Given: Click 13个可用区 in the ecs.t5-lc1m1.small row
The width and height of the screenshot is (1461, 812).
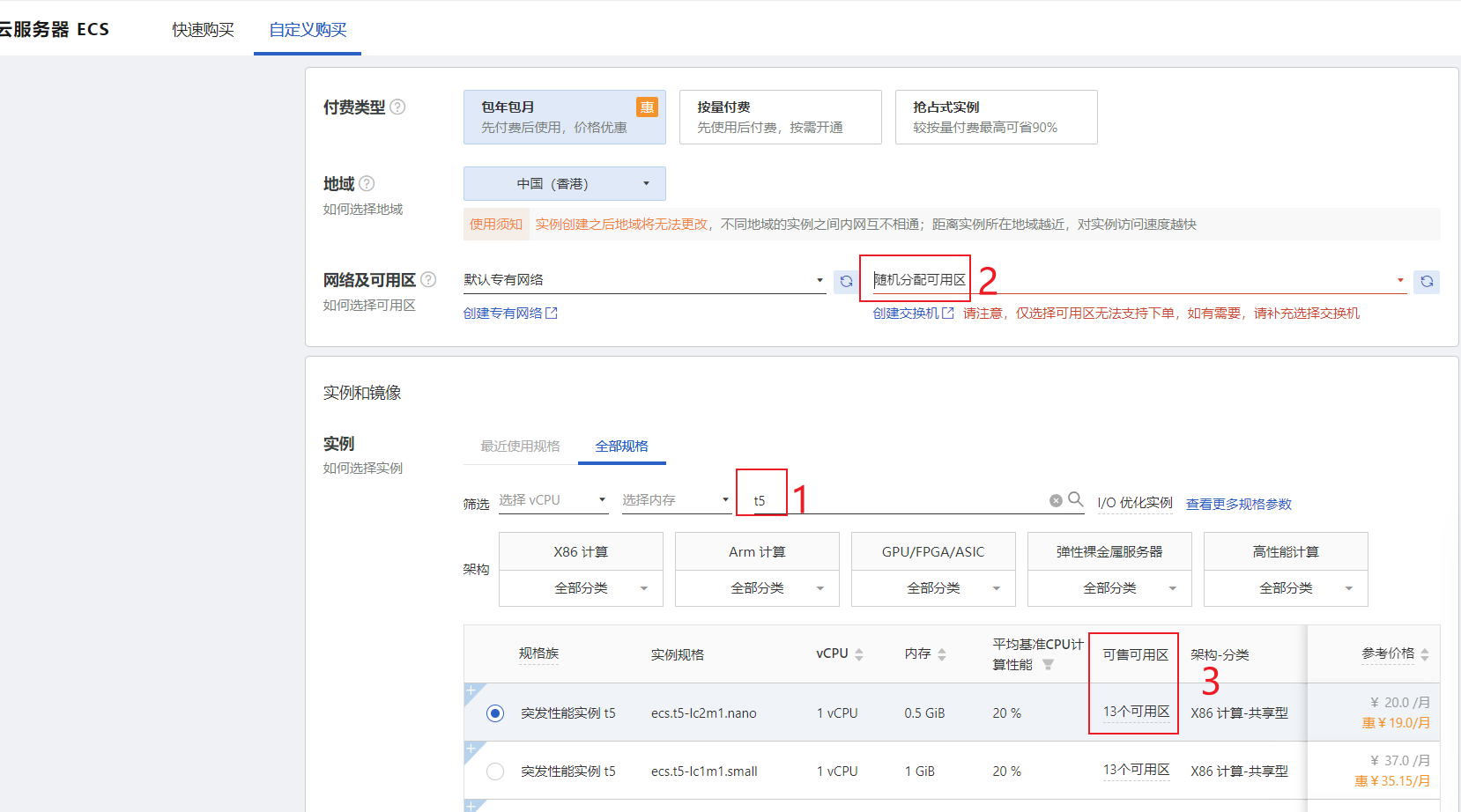Looking at the screenshot, I should click(1137, 770).
